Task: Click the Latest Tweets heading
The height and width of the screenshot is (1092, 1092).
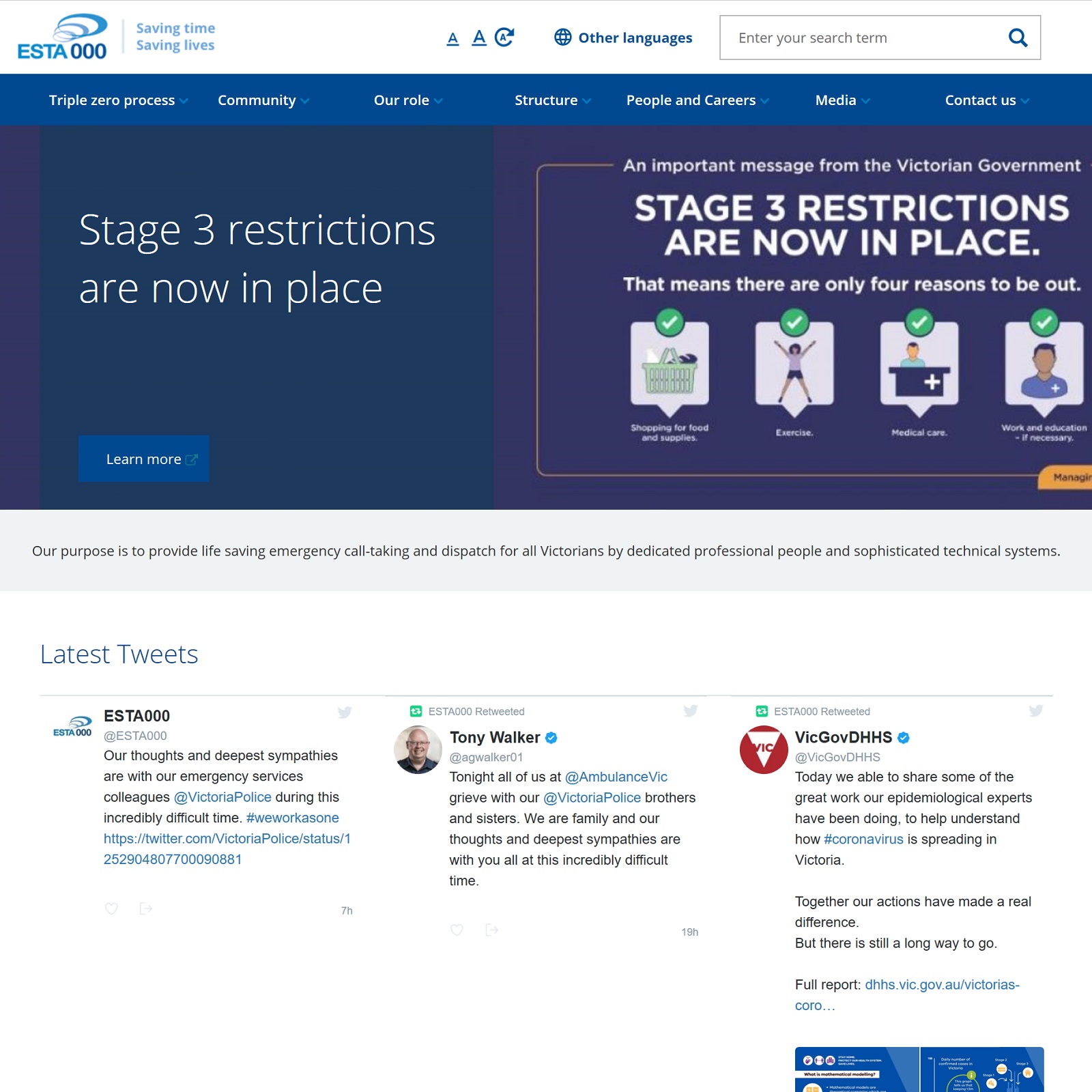Action: (119, 654)
